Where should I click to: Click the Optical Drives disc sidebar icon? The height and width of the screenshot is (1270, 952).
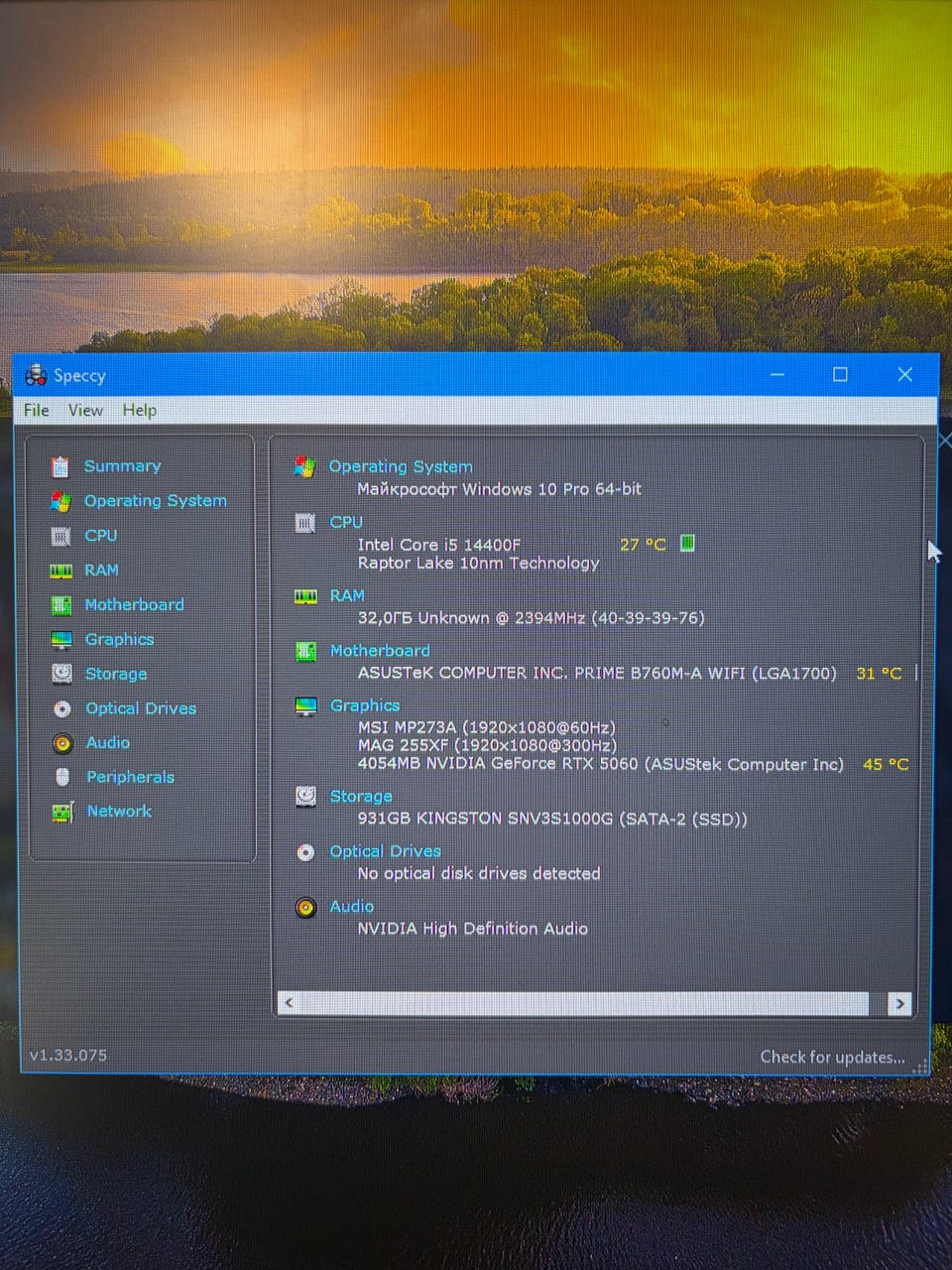[x=62, y=708]
